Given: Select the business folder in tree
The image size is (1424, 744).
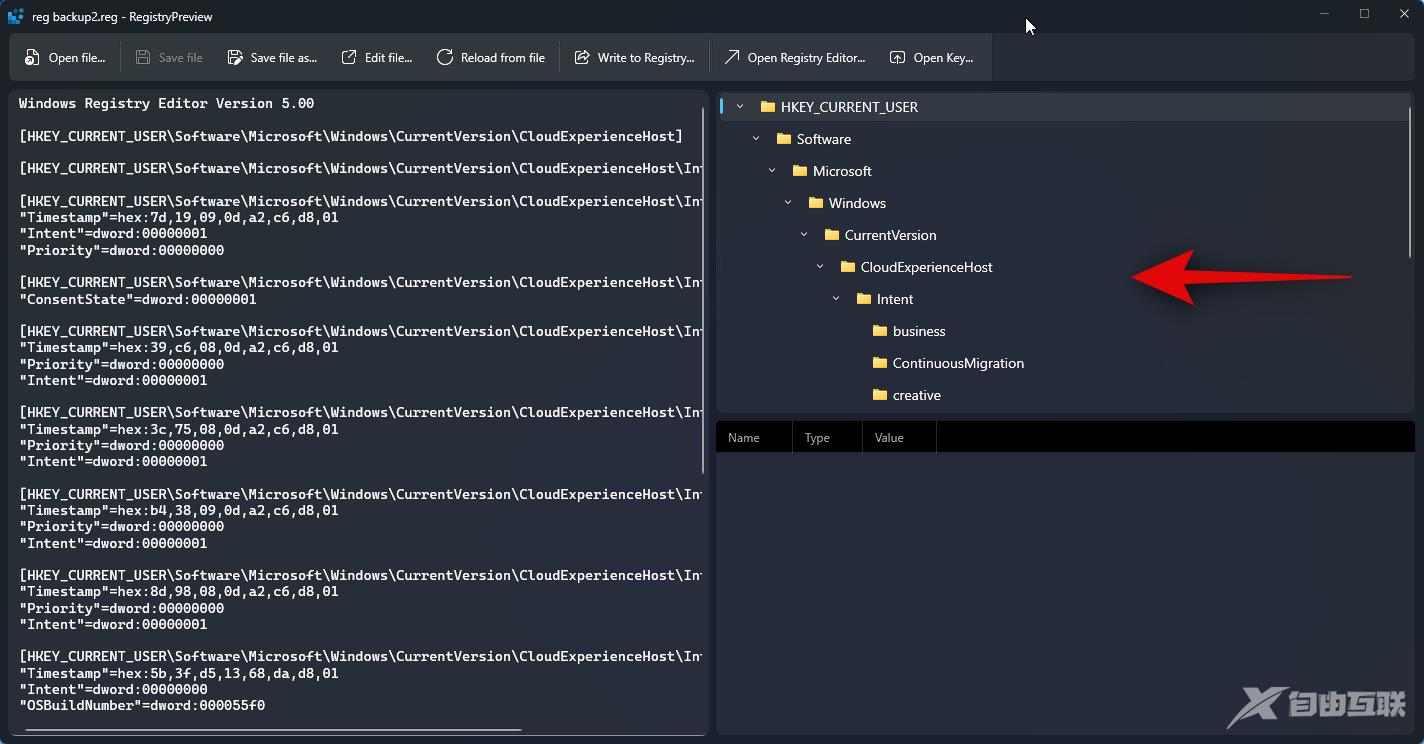Looking at the screenshot, I should coord(918,331).
